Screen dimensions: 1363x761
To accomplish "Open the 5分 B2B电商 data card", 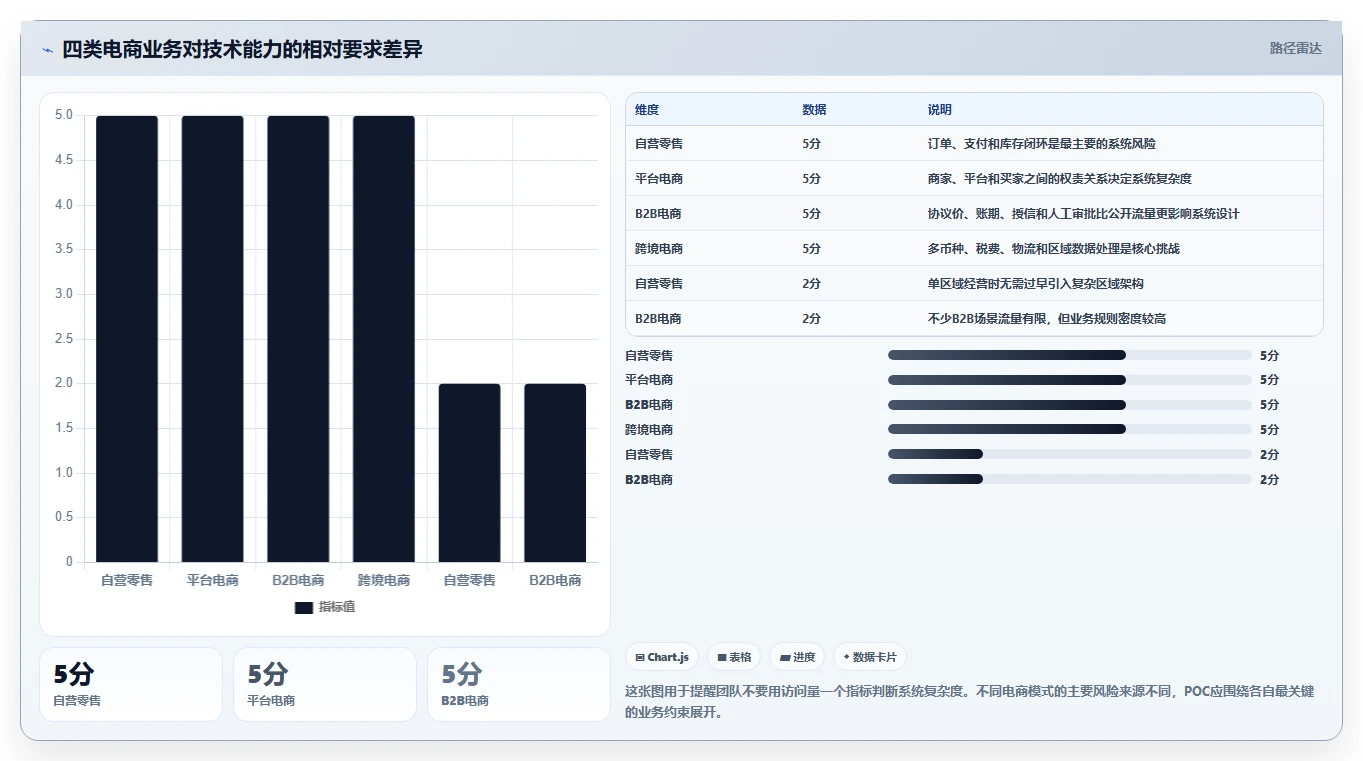I will click(x=519, y=684).
